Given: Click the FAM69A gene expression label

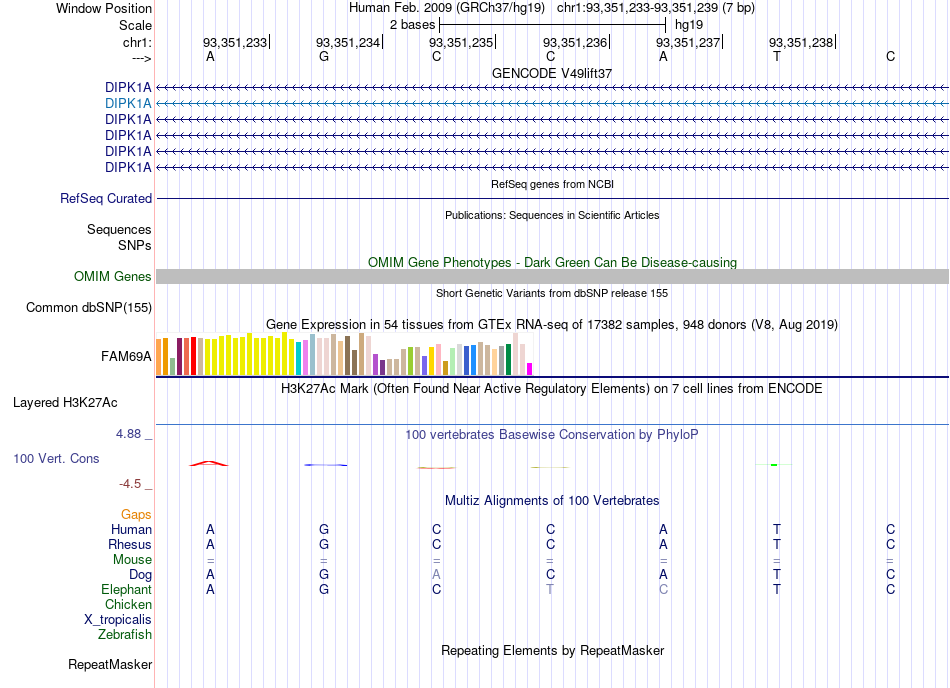Looking at the screenshot, I should pos(126,357).
